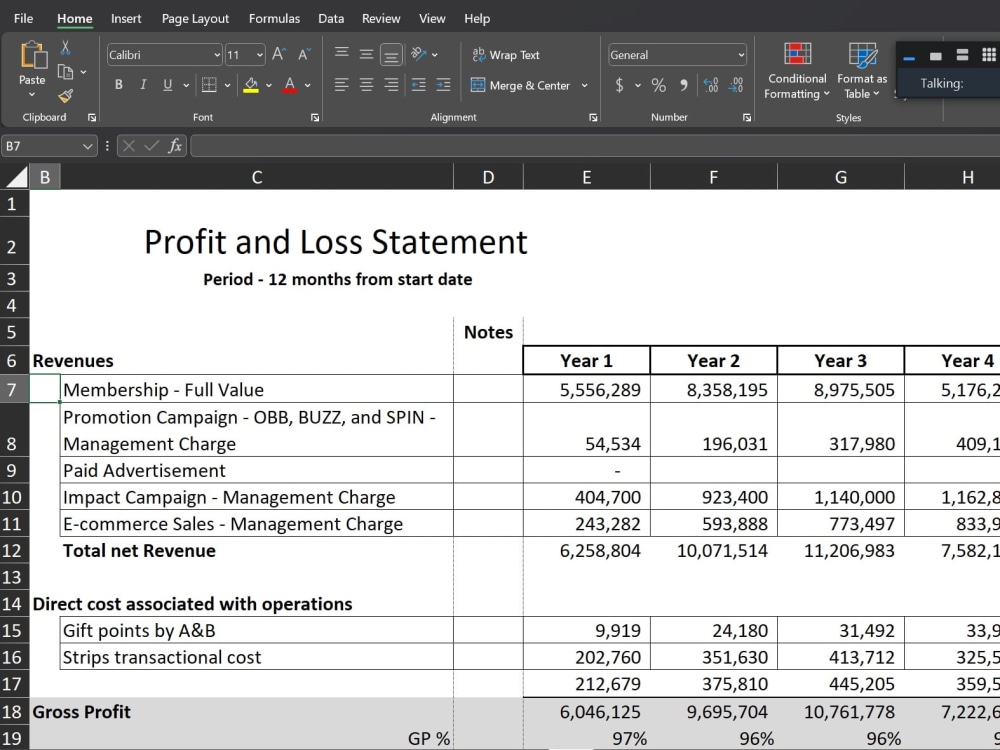Click the Increase Font Size button
Image resolution: width=1000 pixels, height=750 pixels.
277,54
